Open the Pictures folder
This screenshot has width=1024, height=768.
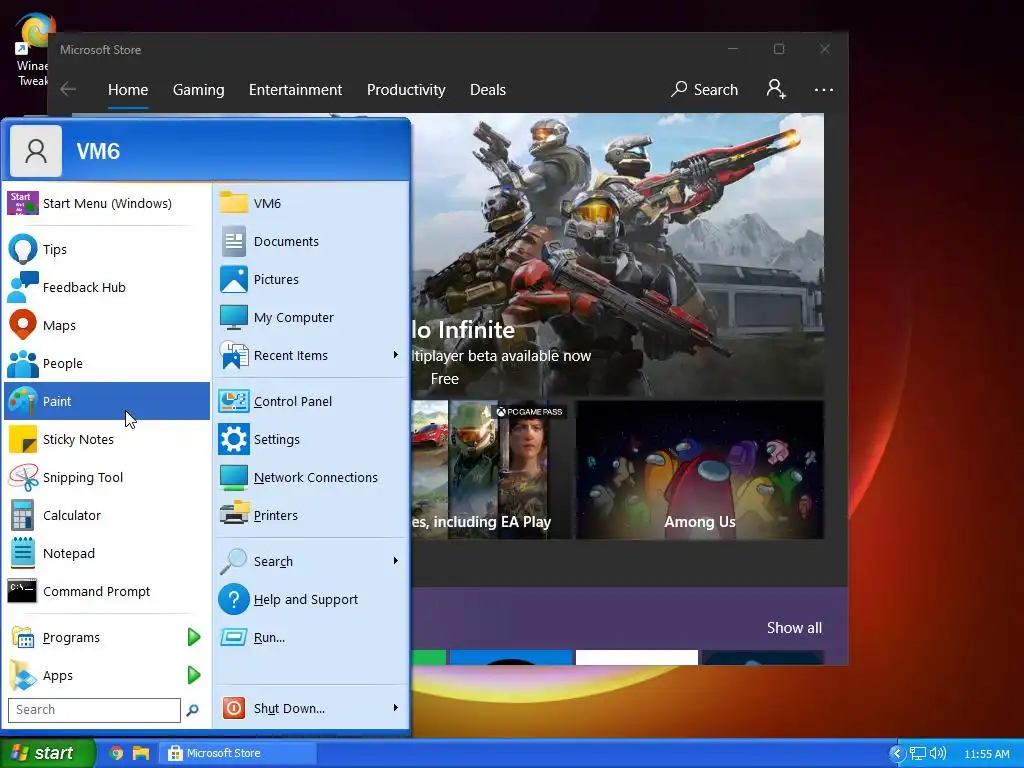(x=311, y=280)
